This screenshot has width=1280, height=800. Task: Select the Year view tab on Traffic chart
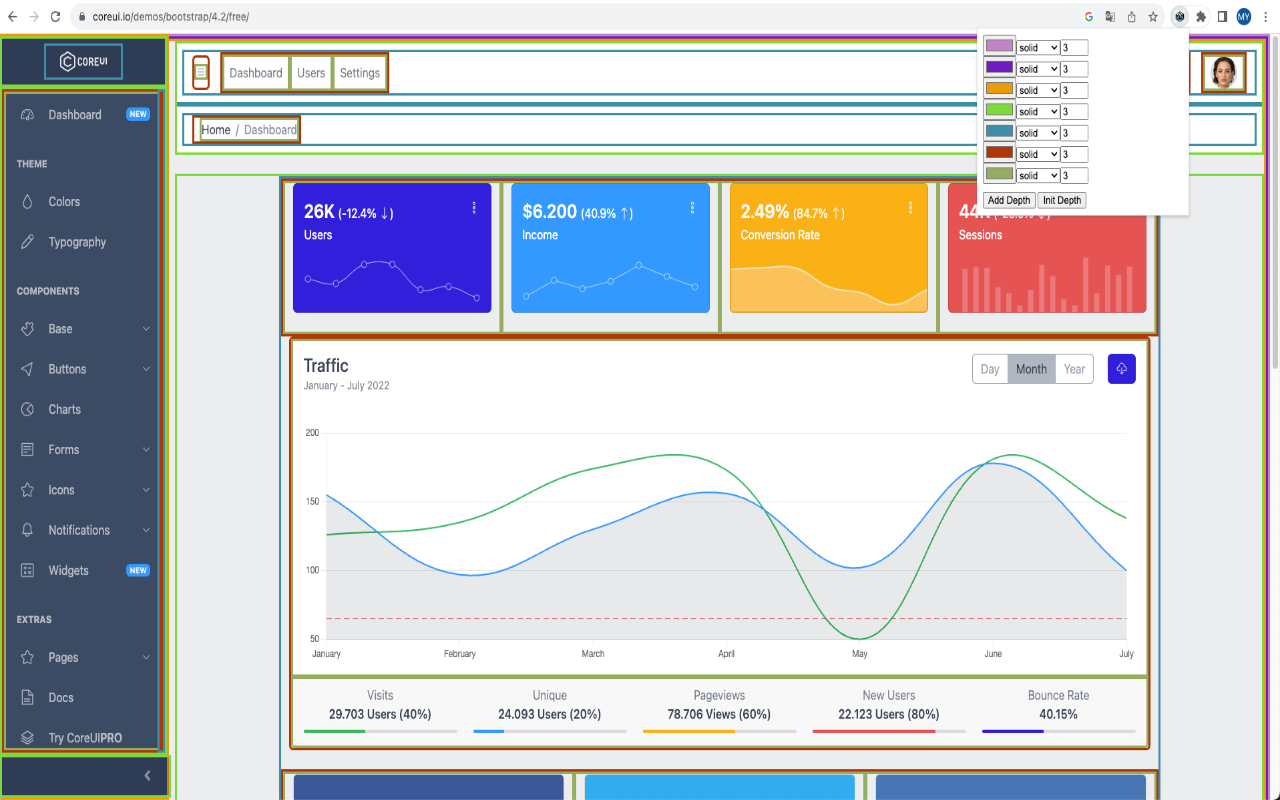pyautogui.click(x=1073, y=368)
